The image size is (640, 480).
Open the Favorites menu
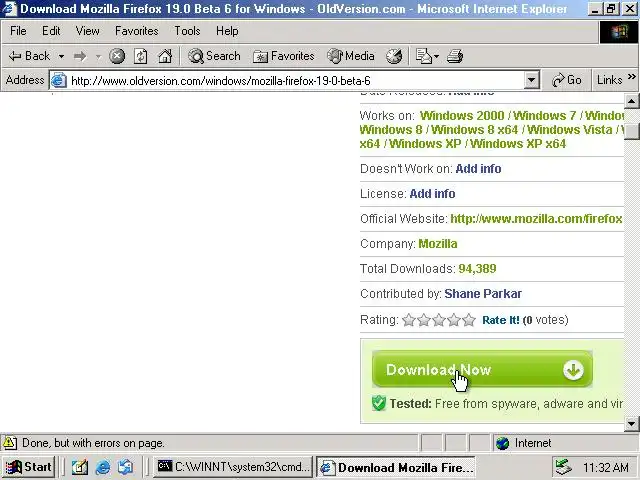click(x=137, y=31)
